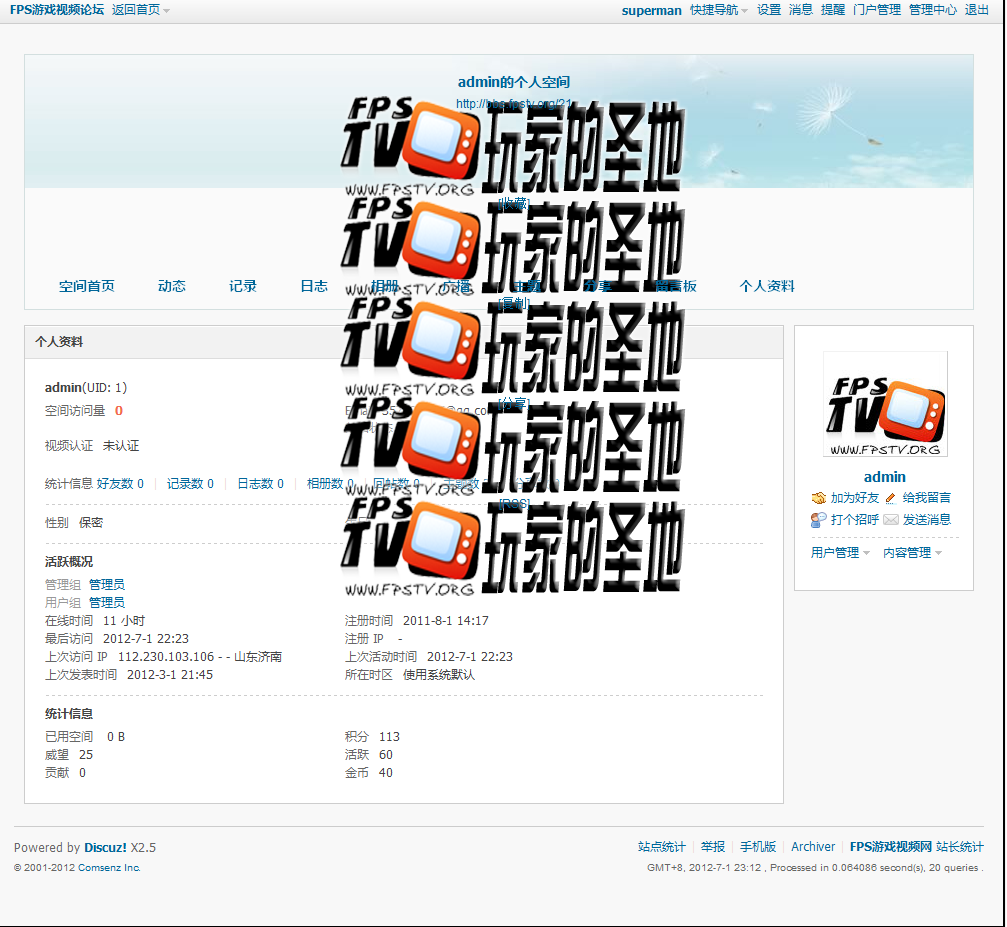1007x927 pixels.
Task: Click 退出 to log out
Action: coord(976,10)
